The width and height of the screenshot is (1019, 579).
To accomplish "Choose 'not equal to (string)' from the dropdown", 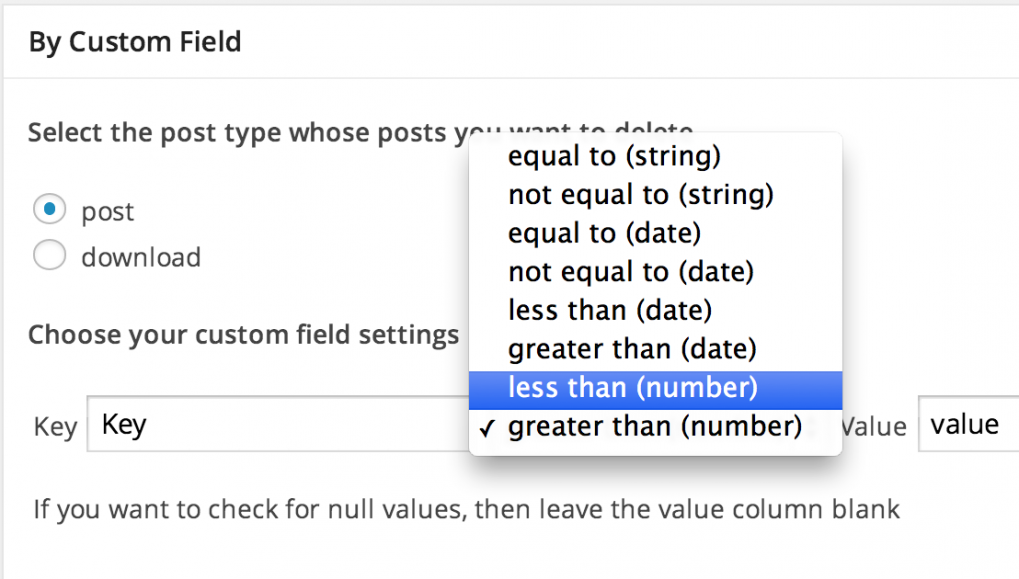I will coord(641,194).
